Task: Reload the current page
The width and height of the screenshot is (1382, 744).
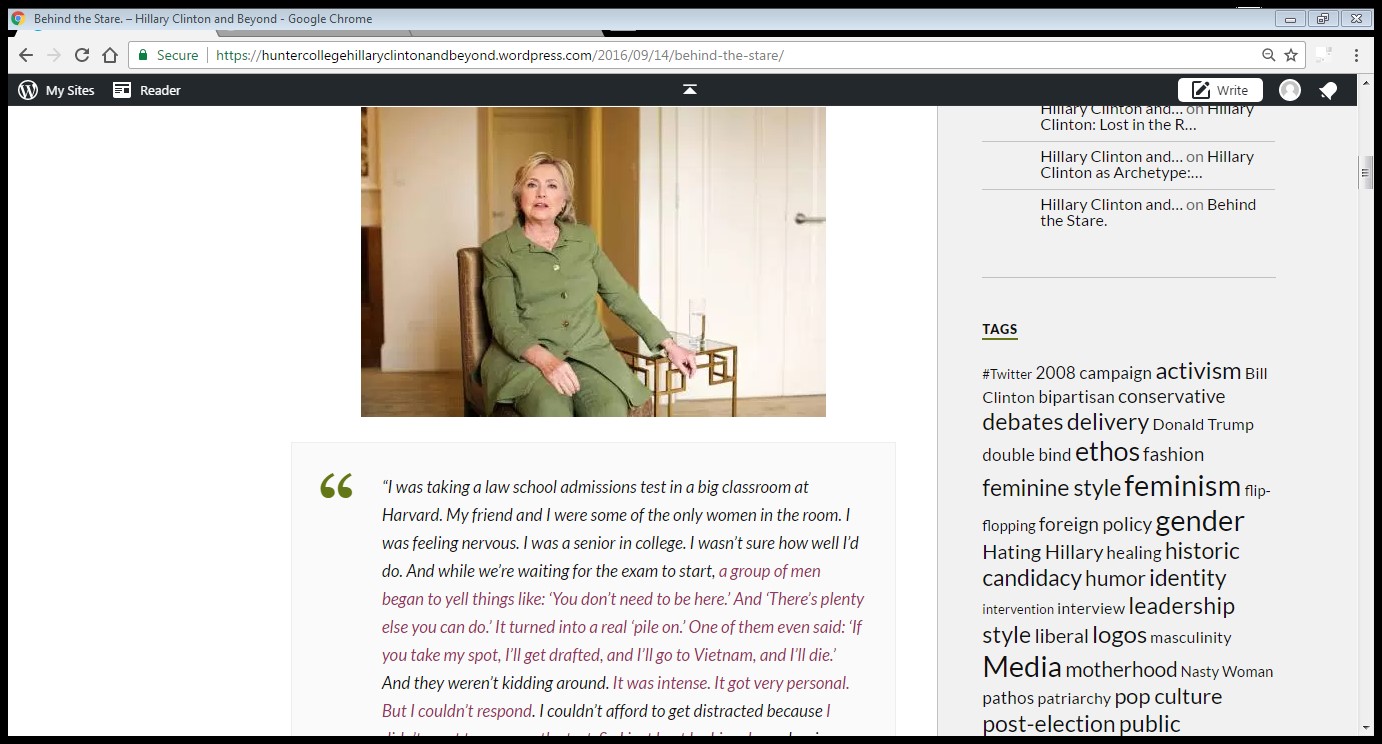Action: point(82,55)
